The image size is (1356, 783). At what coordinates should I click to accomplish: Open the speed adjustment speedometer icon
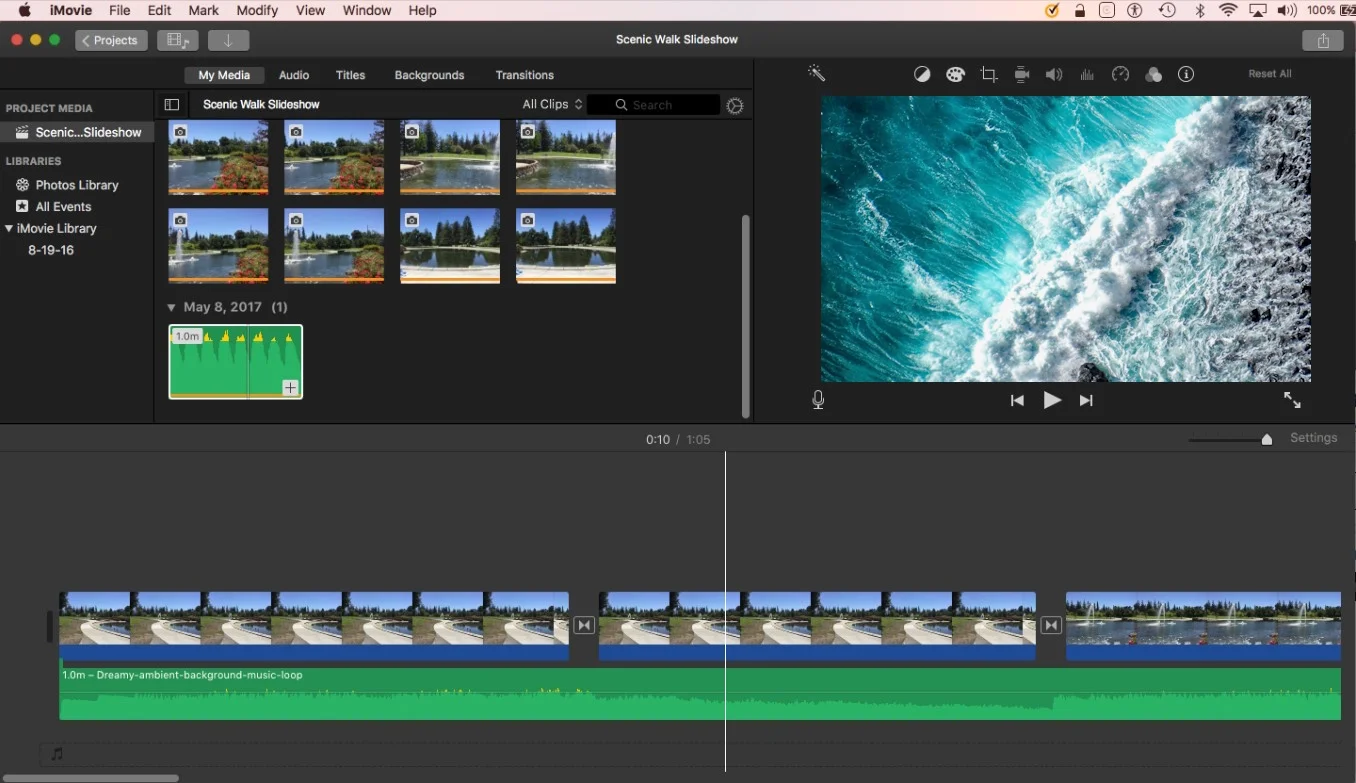tap(1120, 75)
